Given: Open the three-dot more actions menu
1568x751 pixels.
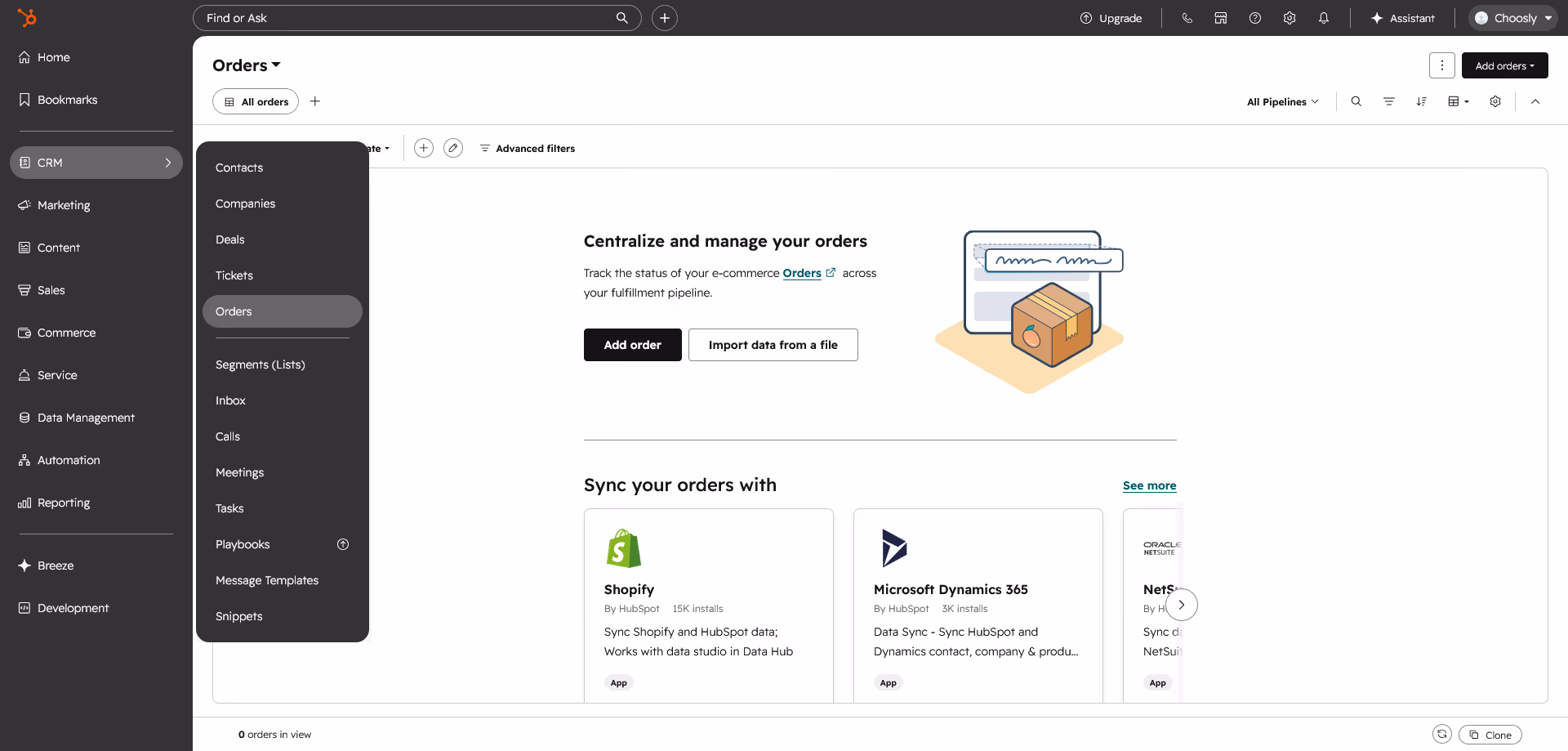Looking at the screenshot, I should pos(1442,65).
